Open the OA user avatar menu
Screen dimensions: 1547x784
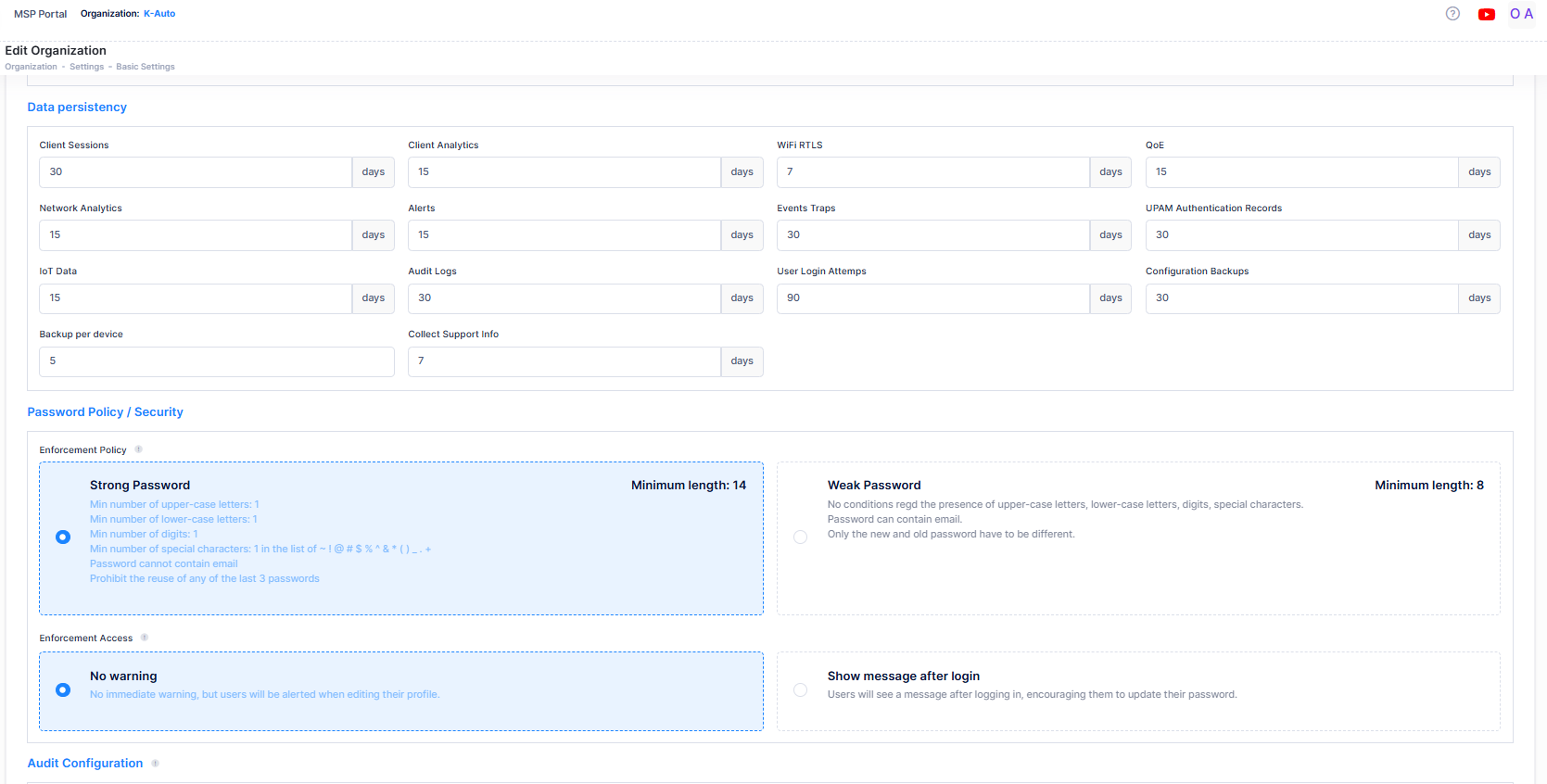click(x=1521, y=14)
